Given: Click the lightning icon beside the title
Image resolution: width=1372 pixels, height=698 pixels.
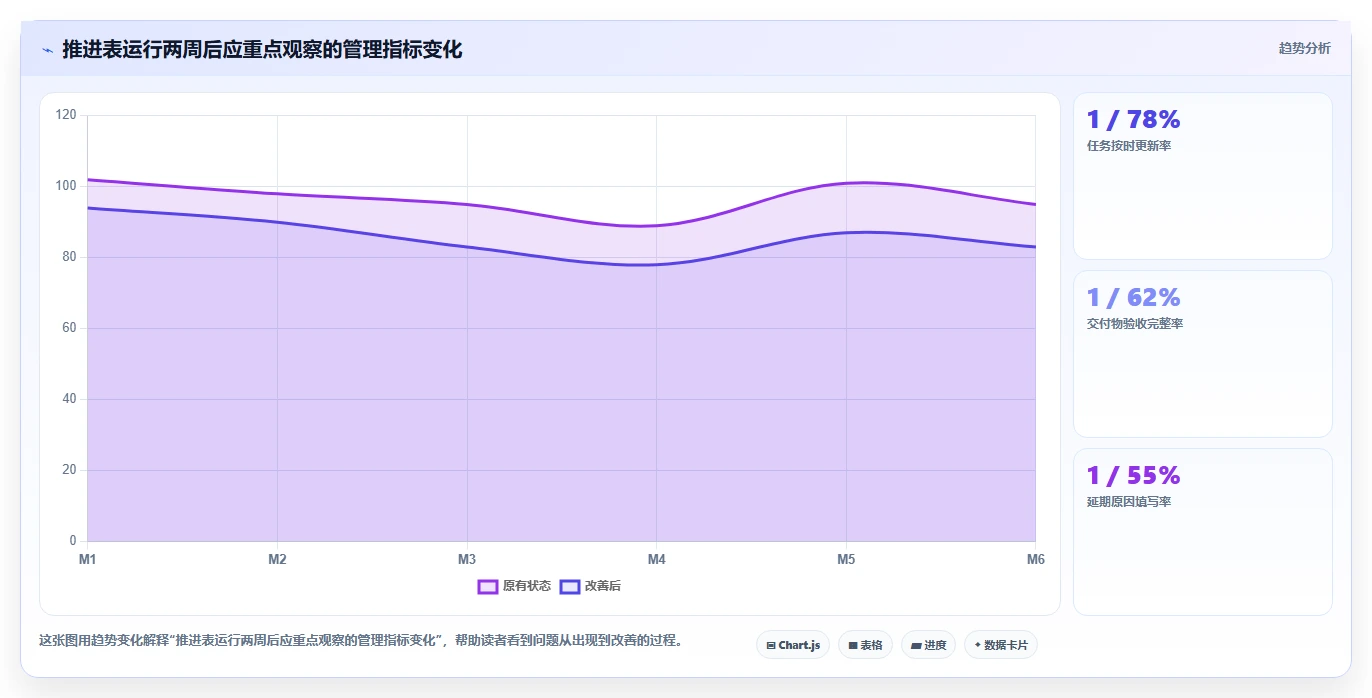Looking at the screenshot, I should (47, 50).
